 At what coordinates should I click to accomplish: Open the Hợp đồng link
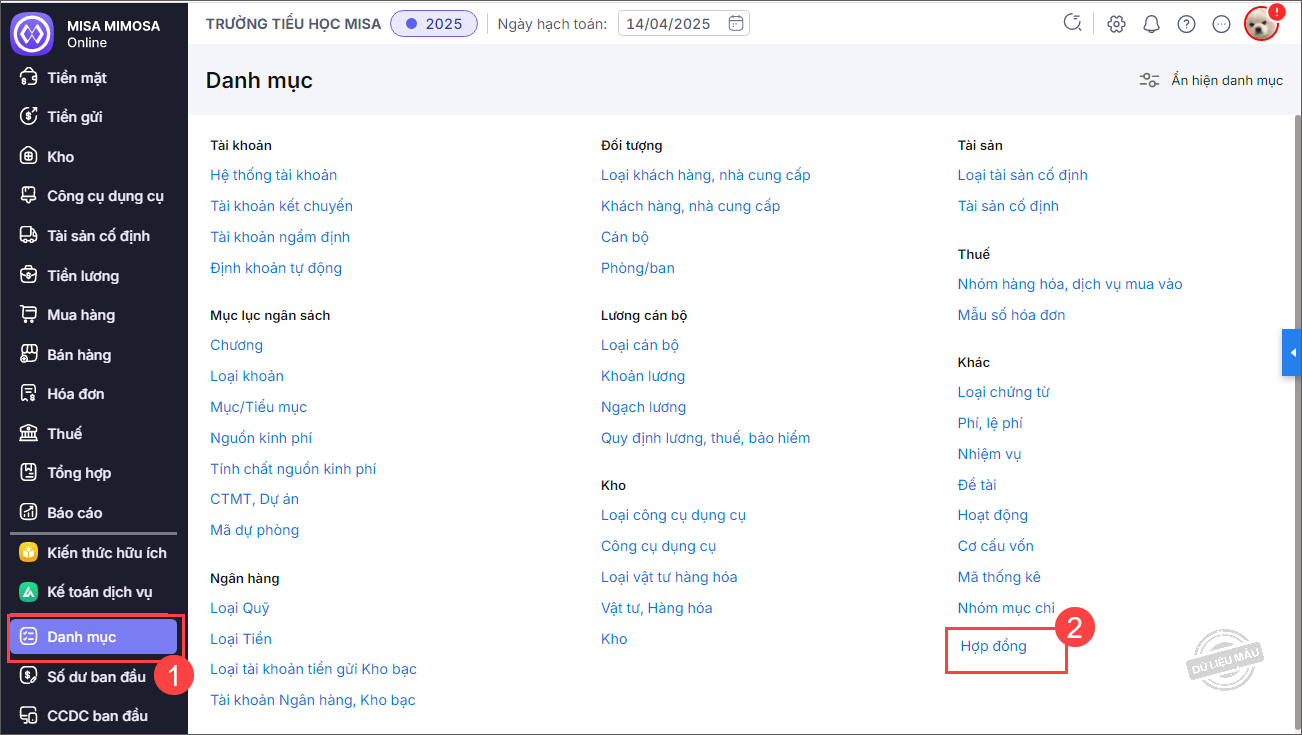coord(993,646)
